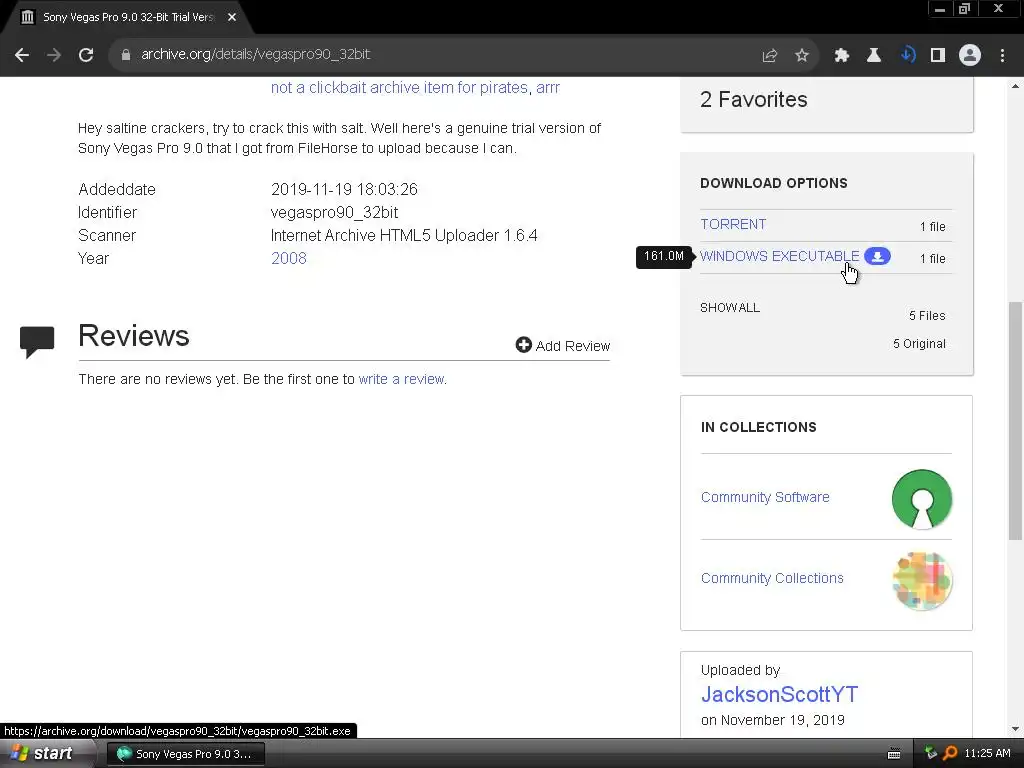Minimize the browser window

pos(940,8)
